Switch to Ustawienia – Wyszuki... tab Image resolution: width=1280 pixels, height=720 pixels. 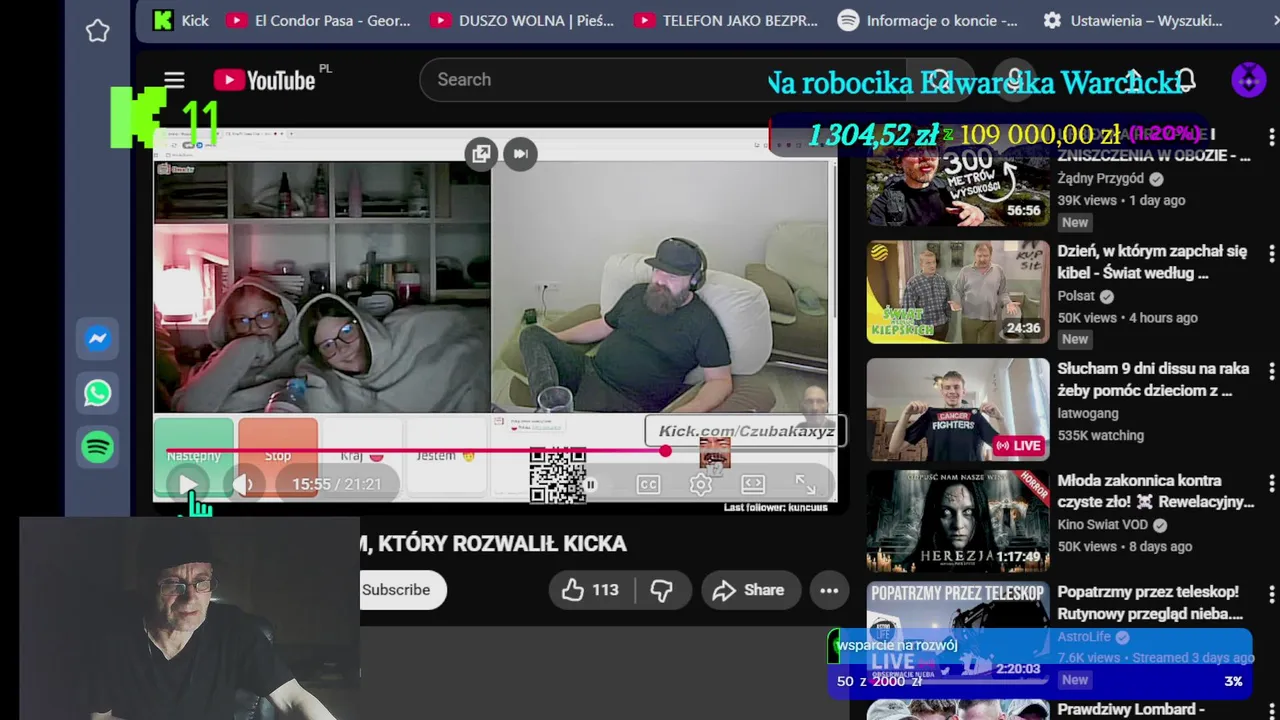point(1134,20)
